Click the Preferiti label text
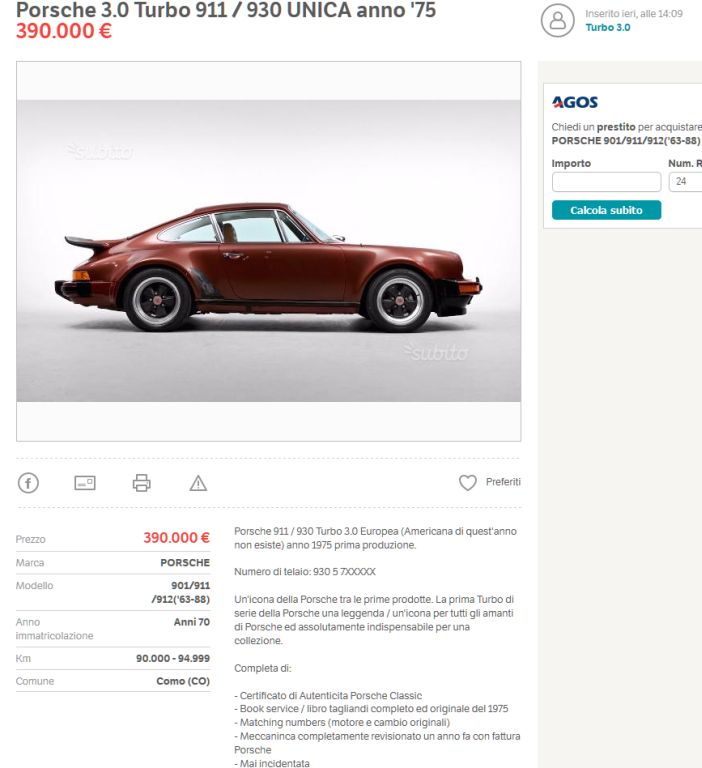The width and height of the screenshot is (702, 768). point(503,482)
